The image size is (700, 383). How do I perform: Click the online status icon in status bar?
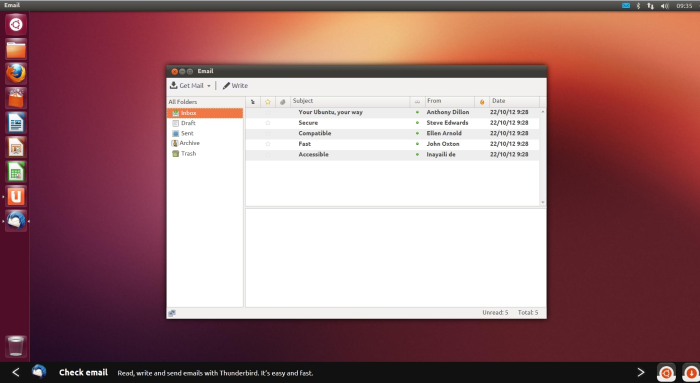(172, 313)
